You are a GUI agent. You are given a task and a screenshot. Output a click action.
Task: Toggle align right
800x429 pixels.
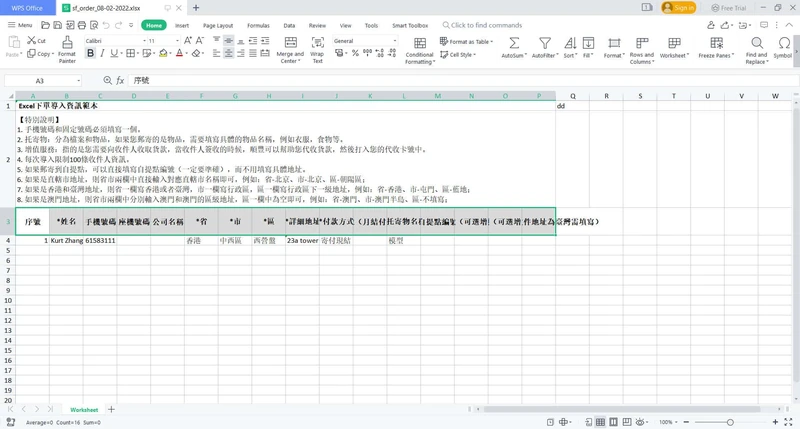click(241, 53)
